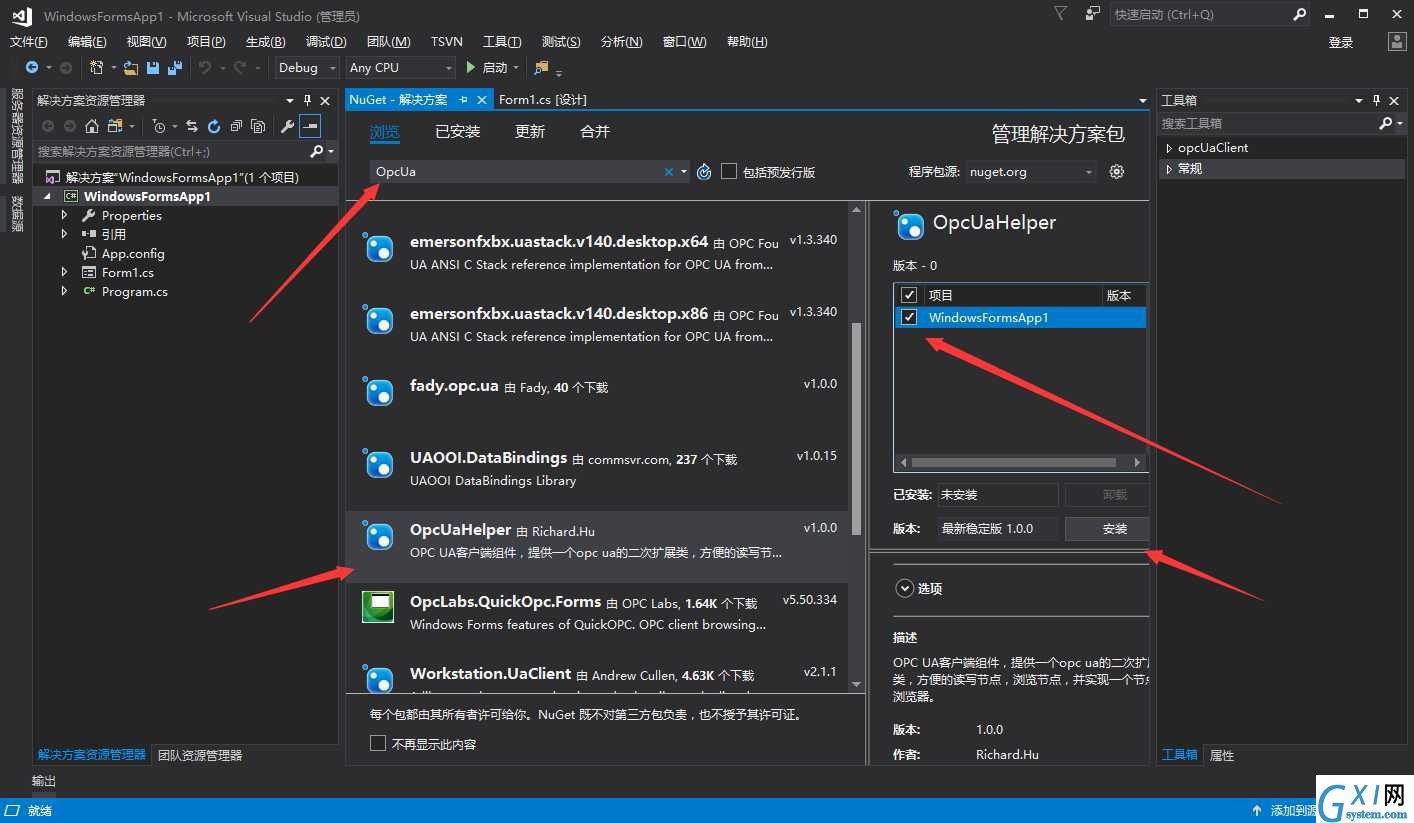Click the NuGet refresh search icon

[x=704, y=172]
